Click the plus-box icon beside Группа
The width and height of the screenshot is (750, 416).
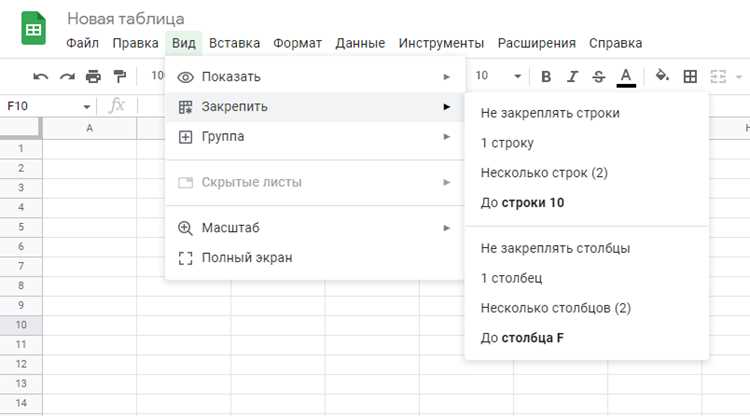tap(185, 137)
